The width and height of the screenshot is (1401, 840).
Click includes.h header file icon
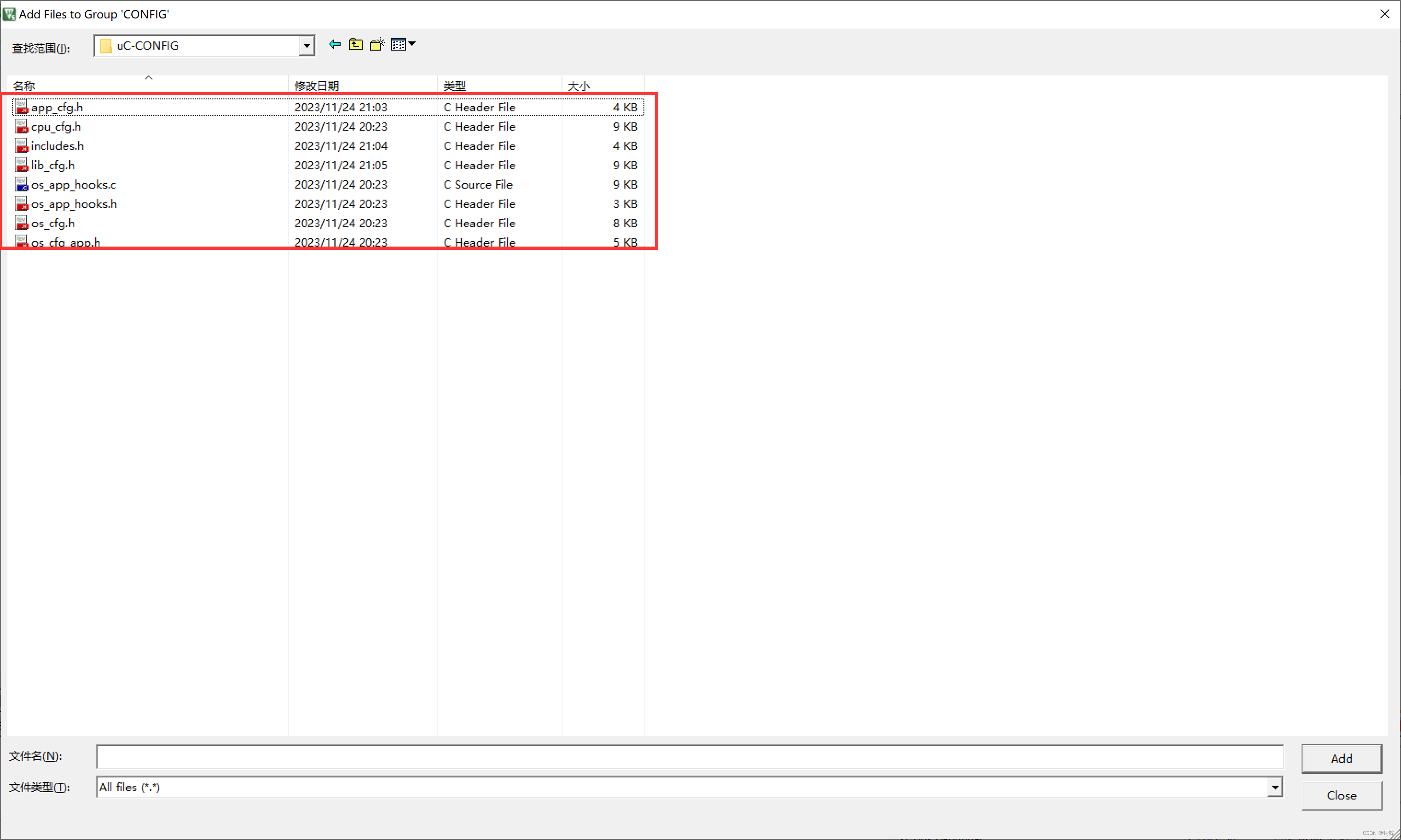[22, 146]
